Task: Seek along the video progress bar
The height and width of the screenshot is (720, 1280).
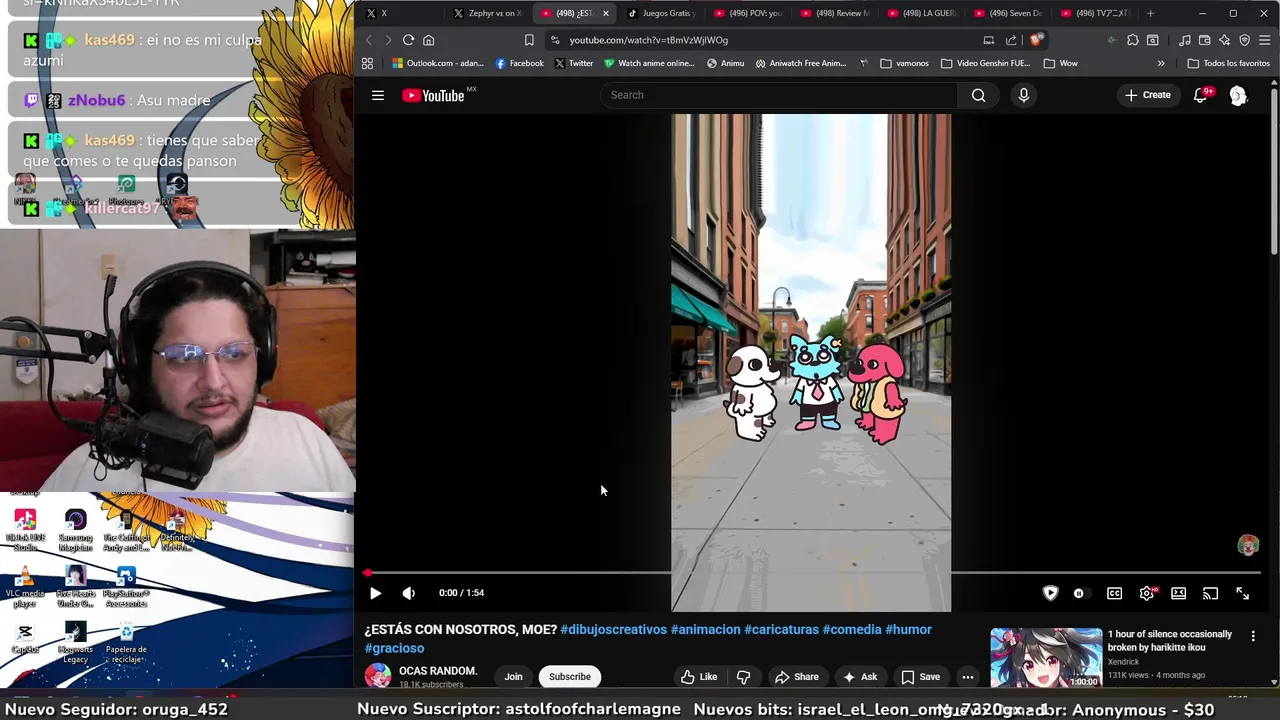Action: click(x=813, y=573)
